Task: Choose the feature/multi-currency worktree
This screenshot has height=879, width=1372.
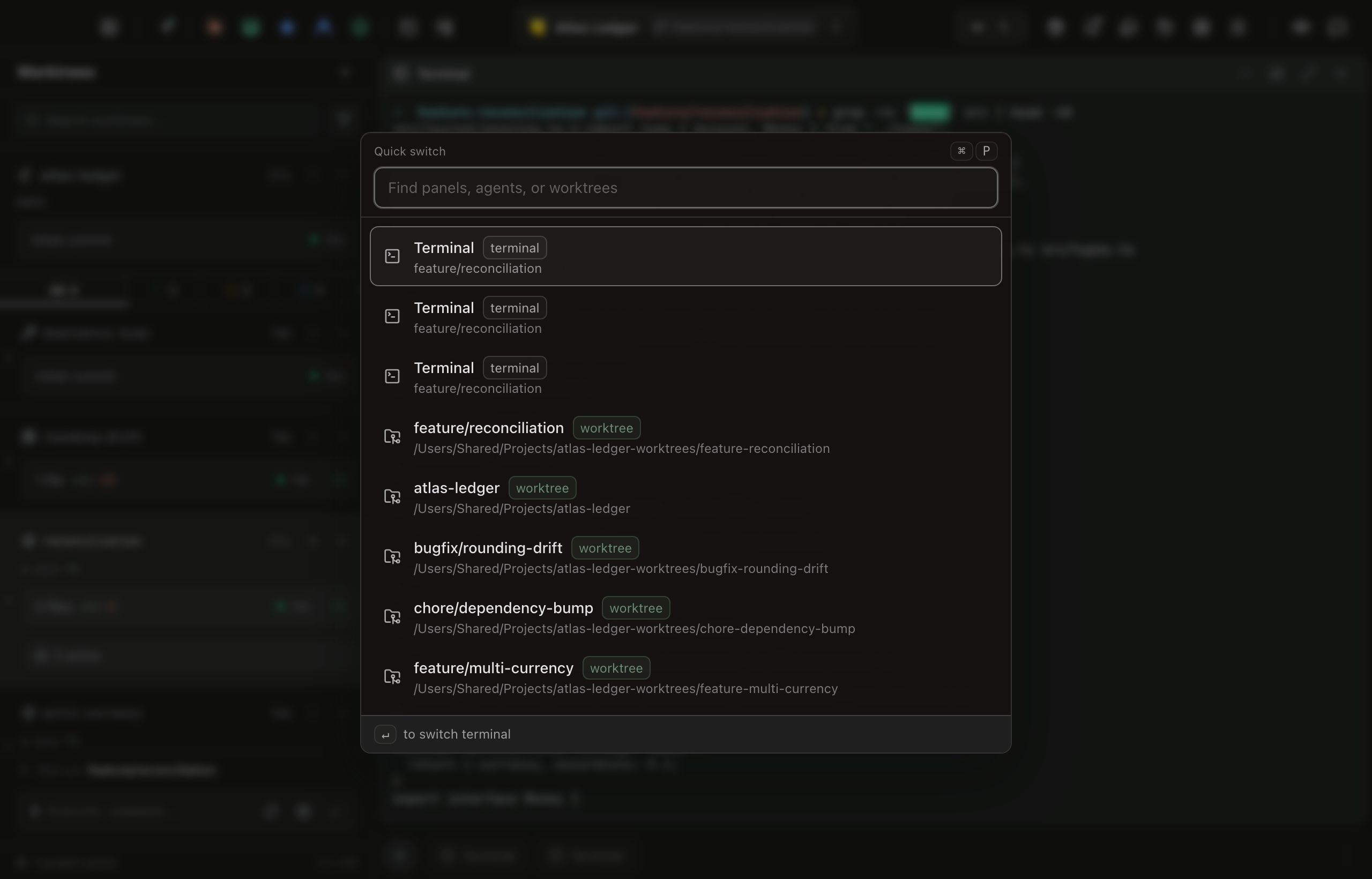Action: (x=685, y=676)
